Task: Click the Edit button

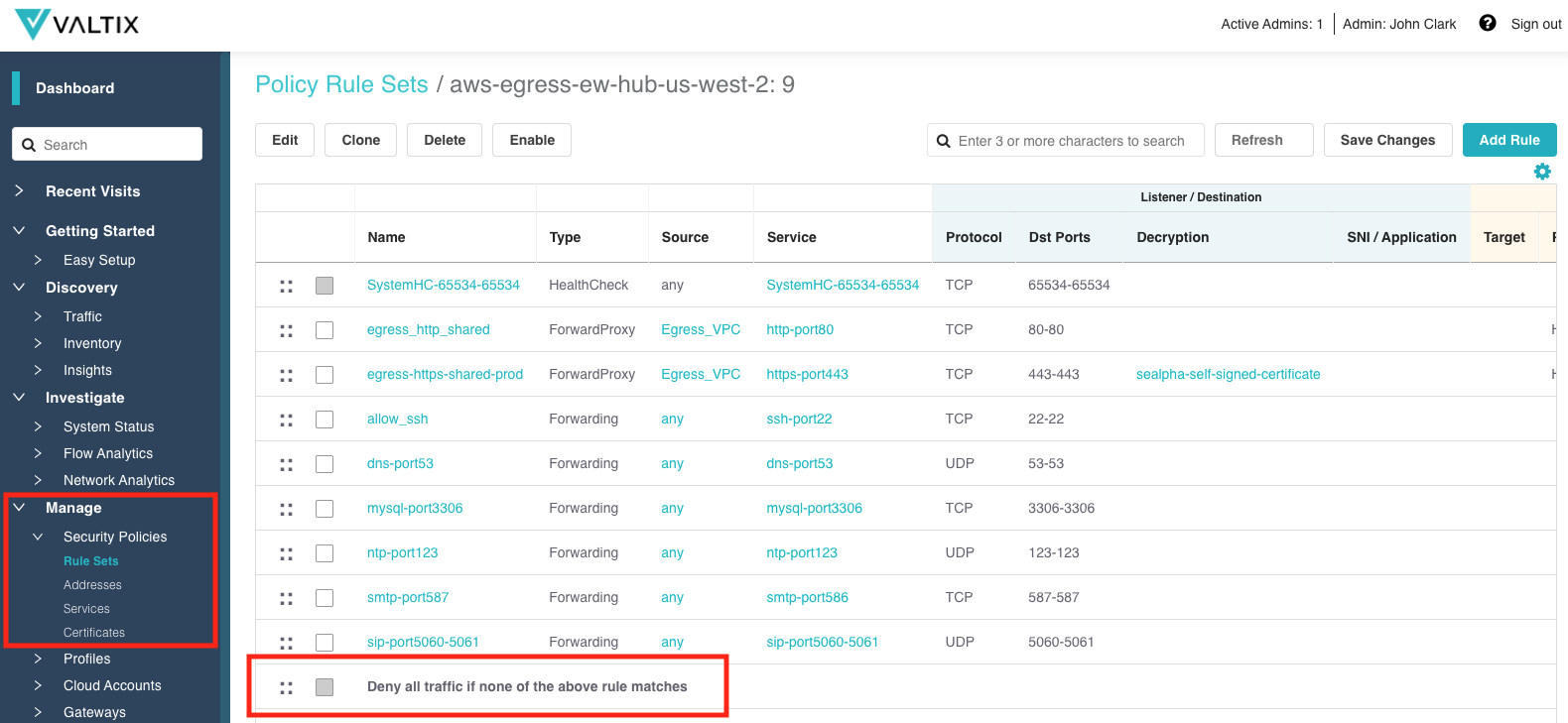Action: pyautogui.click(x=285, y=140)
